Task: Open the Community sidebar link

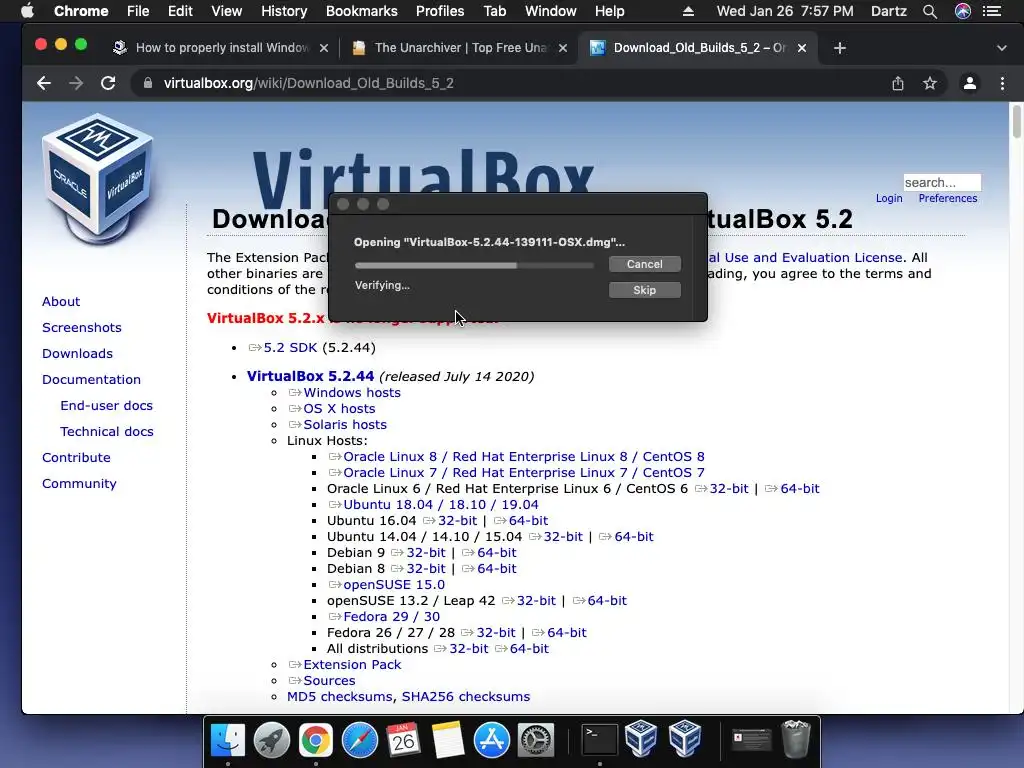Action: coord(79,484)
